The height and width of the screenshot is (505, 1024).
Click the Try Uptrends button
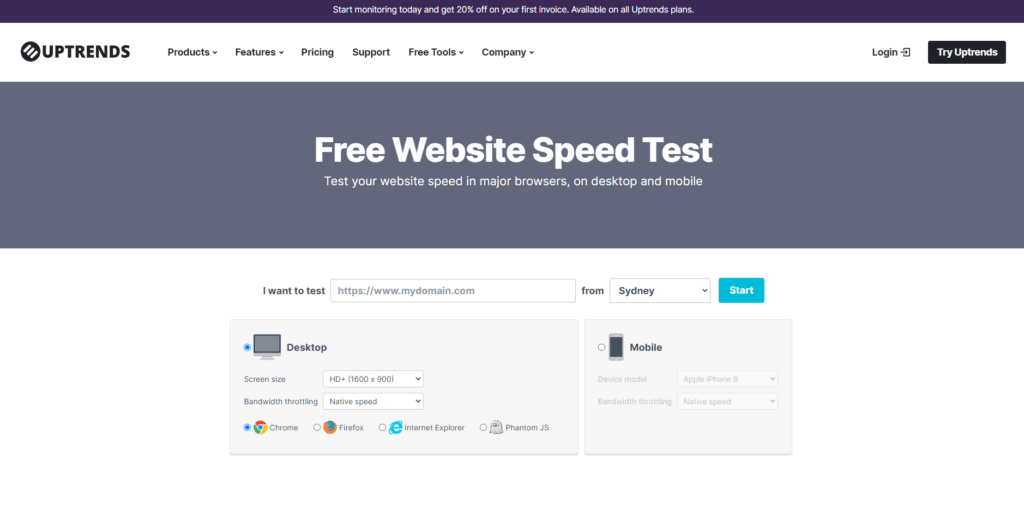pos(967,52)
